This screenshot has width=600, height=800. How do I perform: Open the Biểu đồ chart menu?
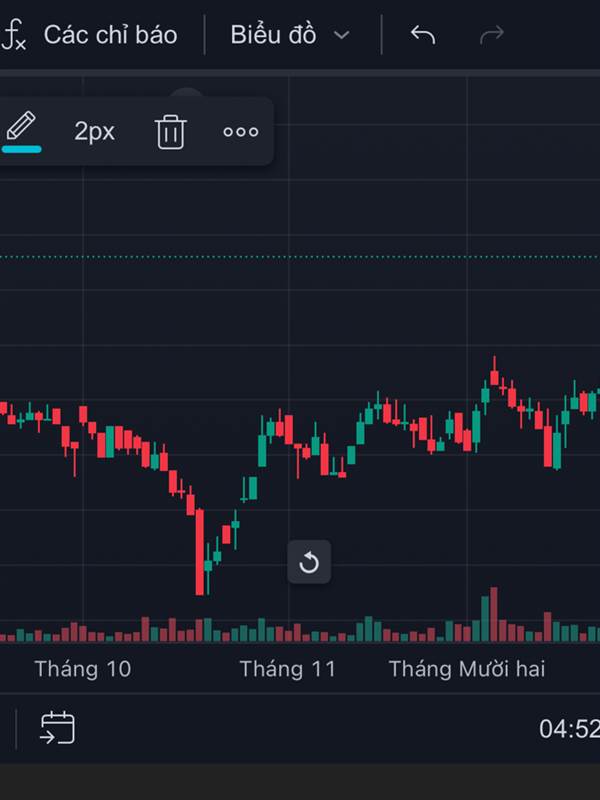tap(271, 36)
